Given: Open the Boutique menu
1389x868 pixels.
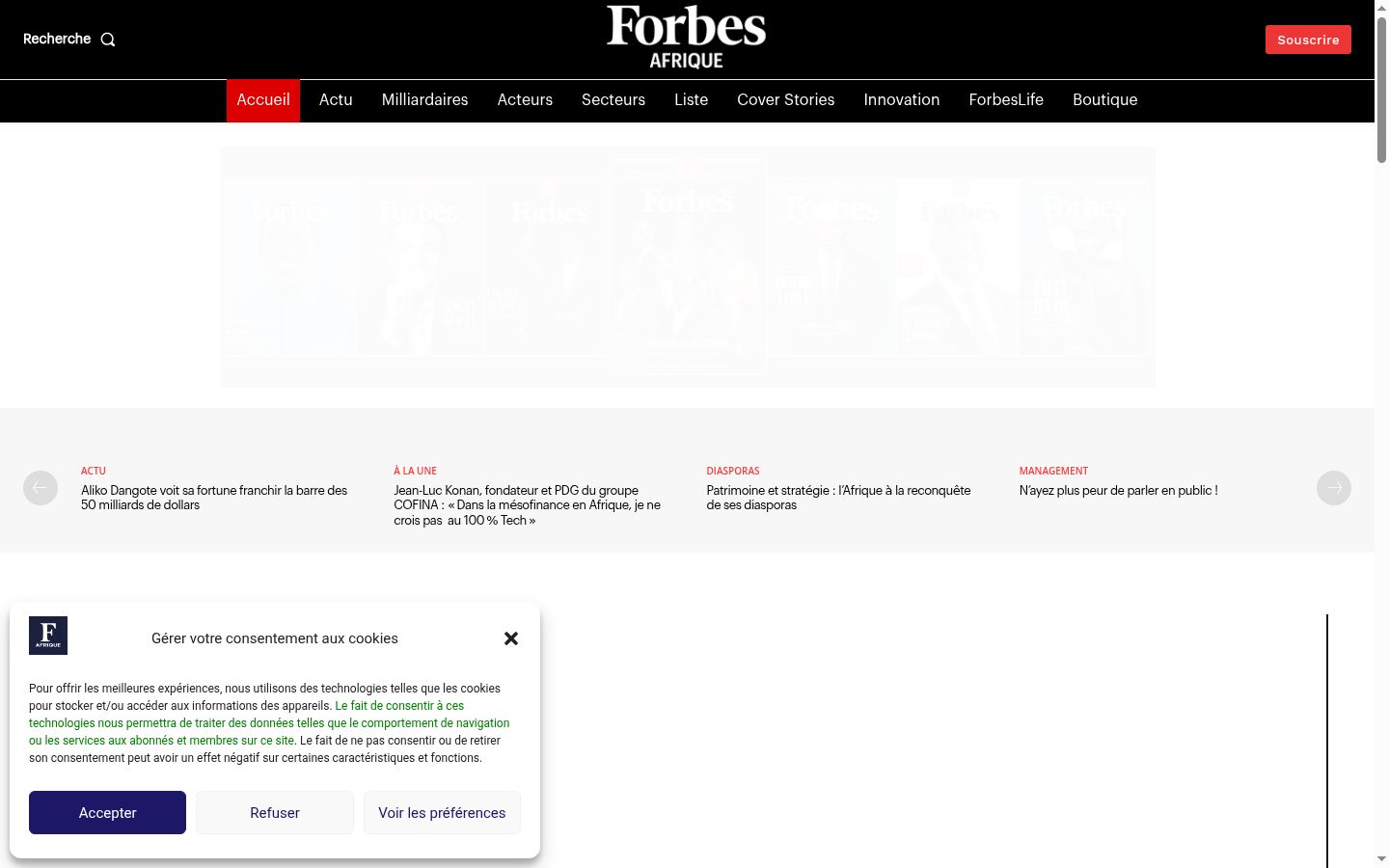Looking at the screenshot, I should coord(1105,100).
